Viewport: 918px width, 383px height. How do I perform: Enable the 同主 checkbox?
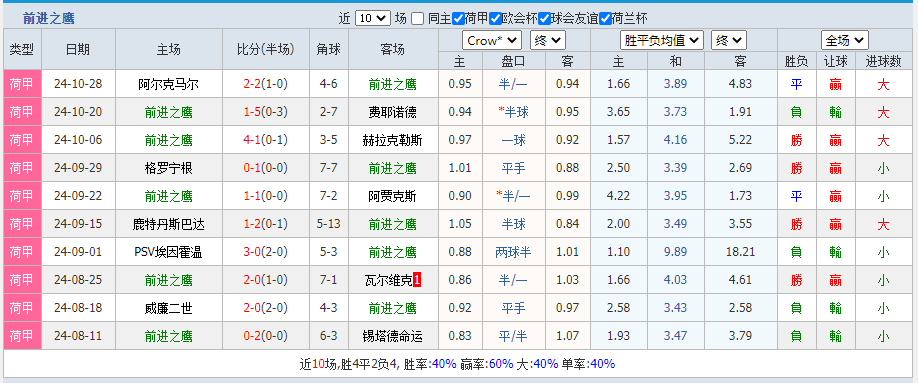pos(417,19)
